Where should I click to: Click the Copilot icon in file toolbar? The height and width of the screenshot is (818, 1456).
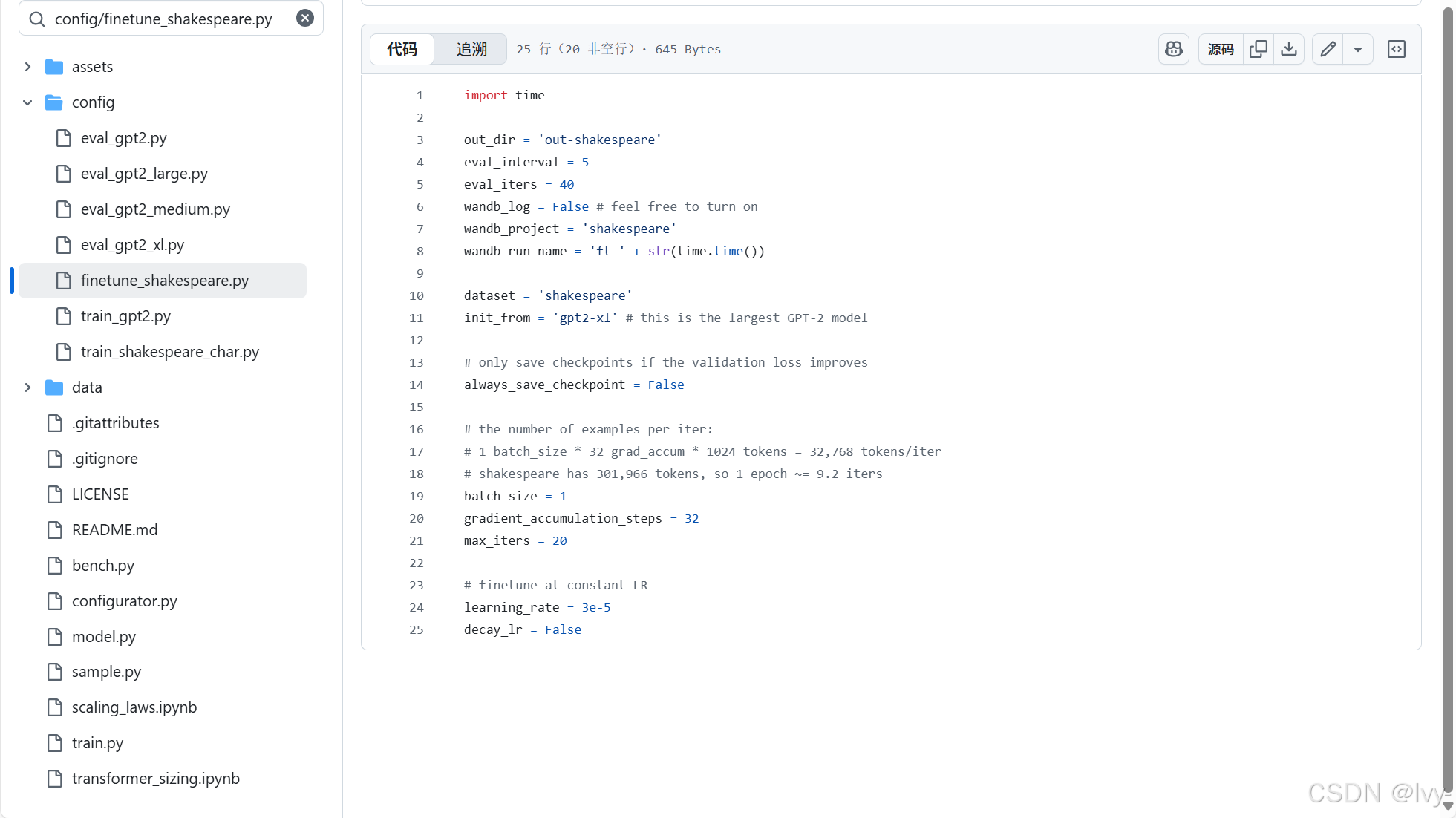click(1173, 49)
